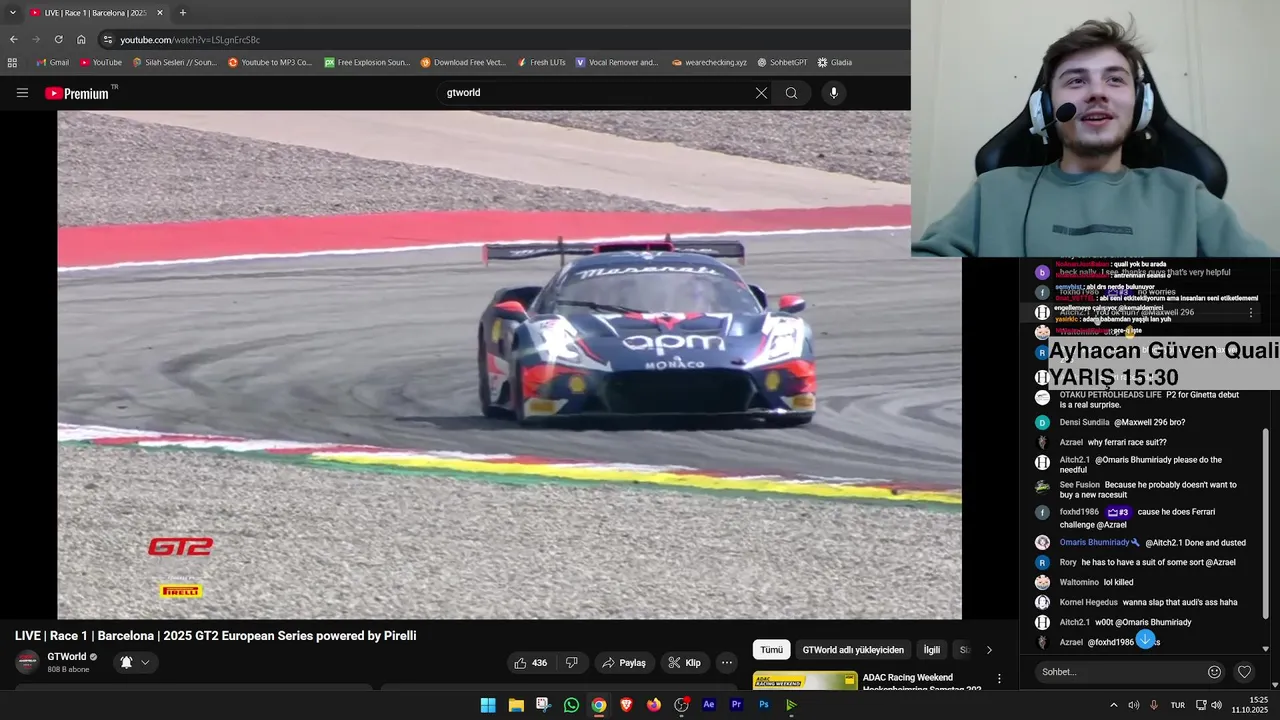Open Windows Start menu

tap(487, 705)
